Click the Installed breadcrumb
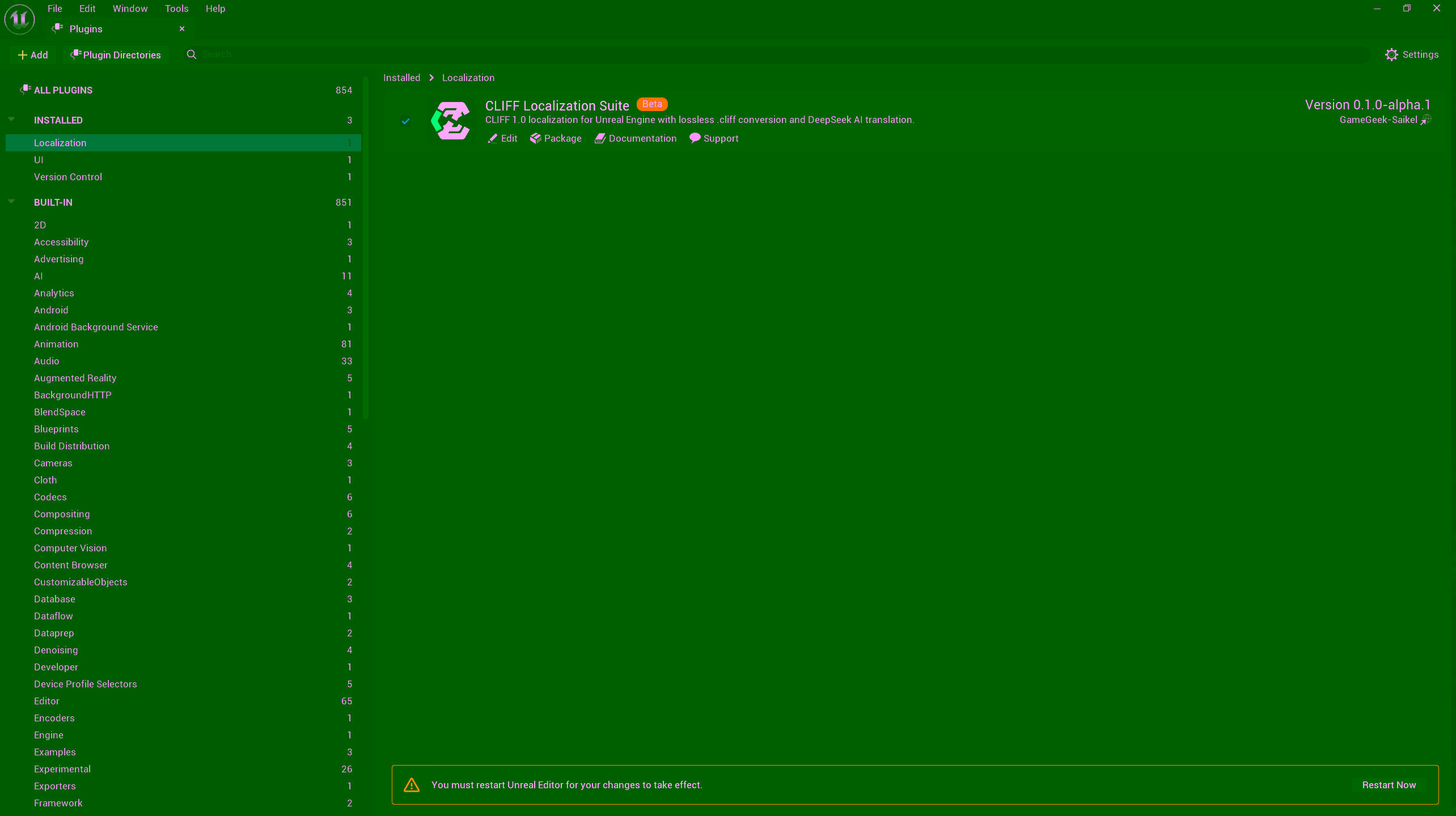1456x816 pixels. (x=401, y=78)
